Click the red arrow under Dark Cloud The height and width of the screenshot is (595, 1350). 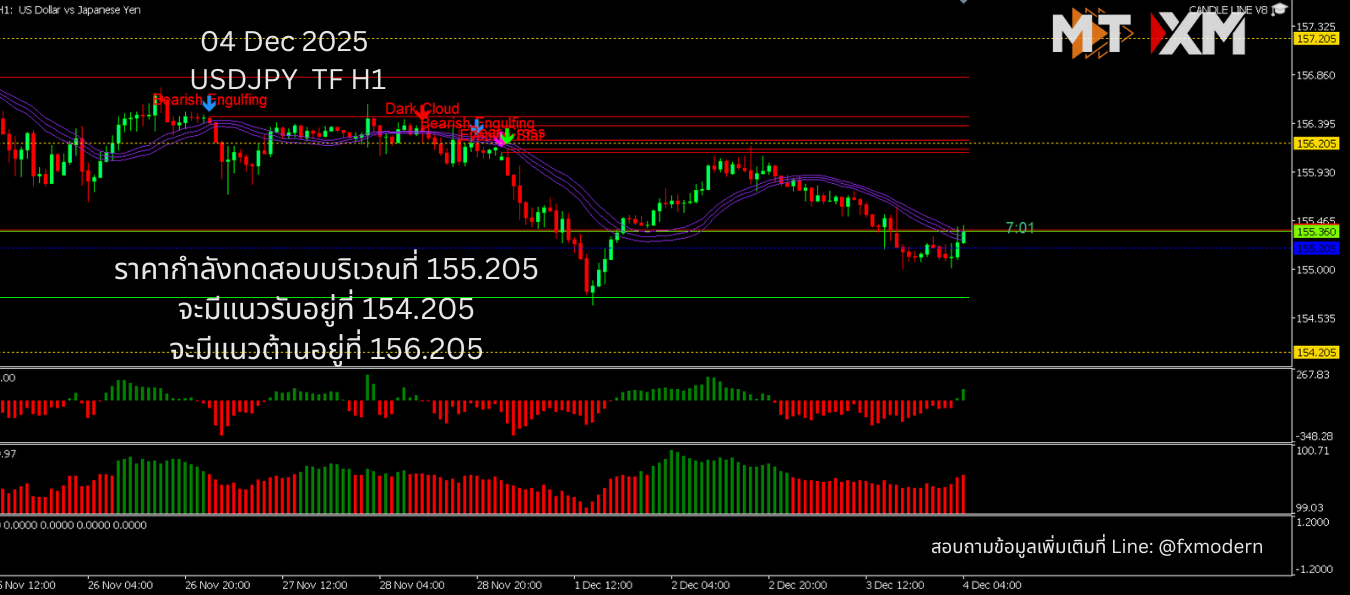point(423,111)
